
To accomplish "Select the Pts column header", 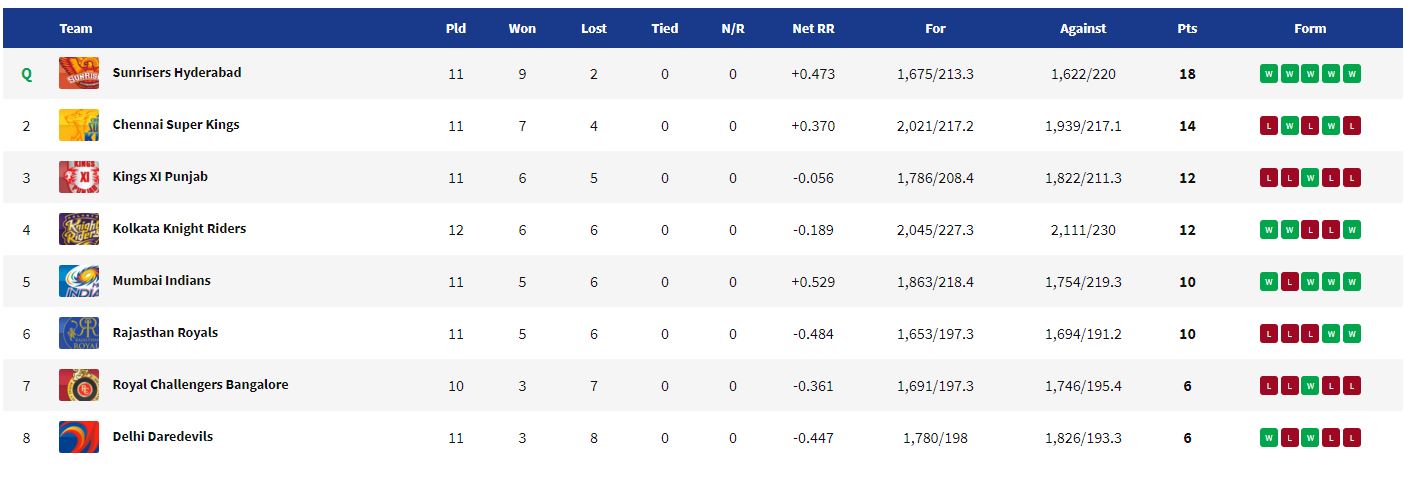I will 1187,29.
